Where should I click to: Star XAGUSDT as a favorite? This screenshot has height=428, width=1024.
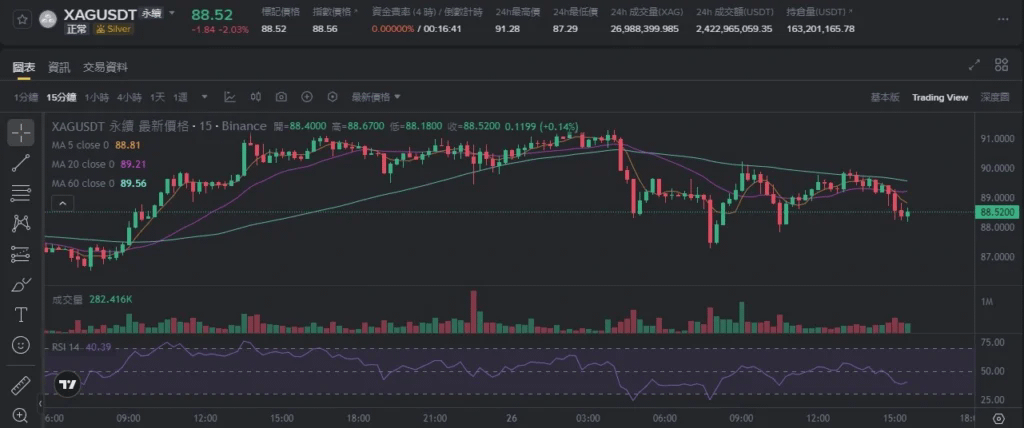click(x=22, y=20)
